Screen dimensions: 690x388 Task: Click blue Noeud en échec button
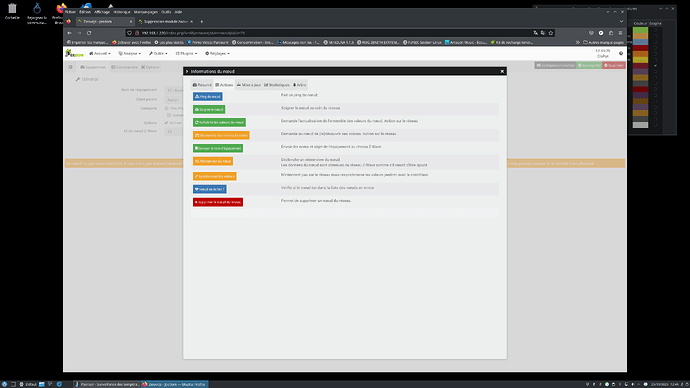tap(210, 189)
